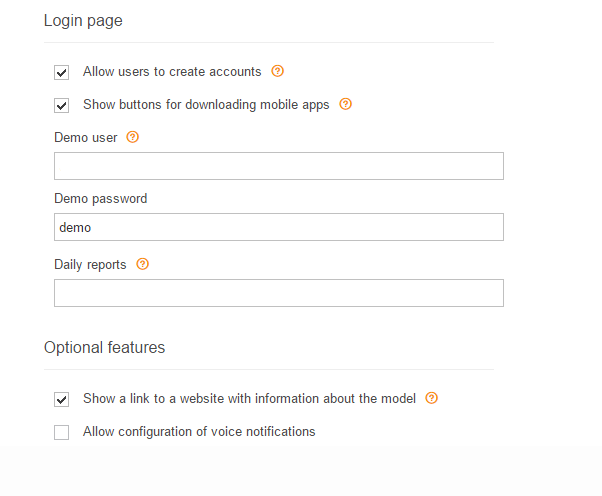
Task: Focus the Demo user text field
Action: point(279,166)
